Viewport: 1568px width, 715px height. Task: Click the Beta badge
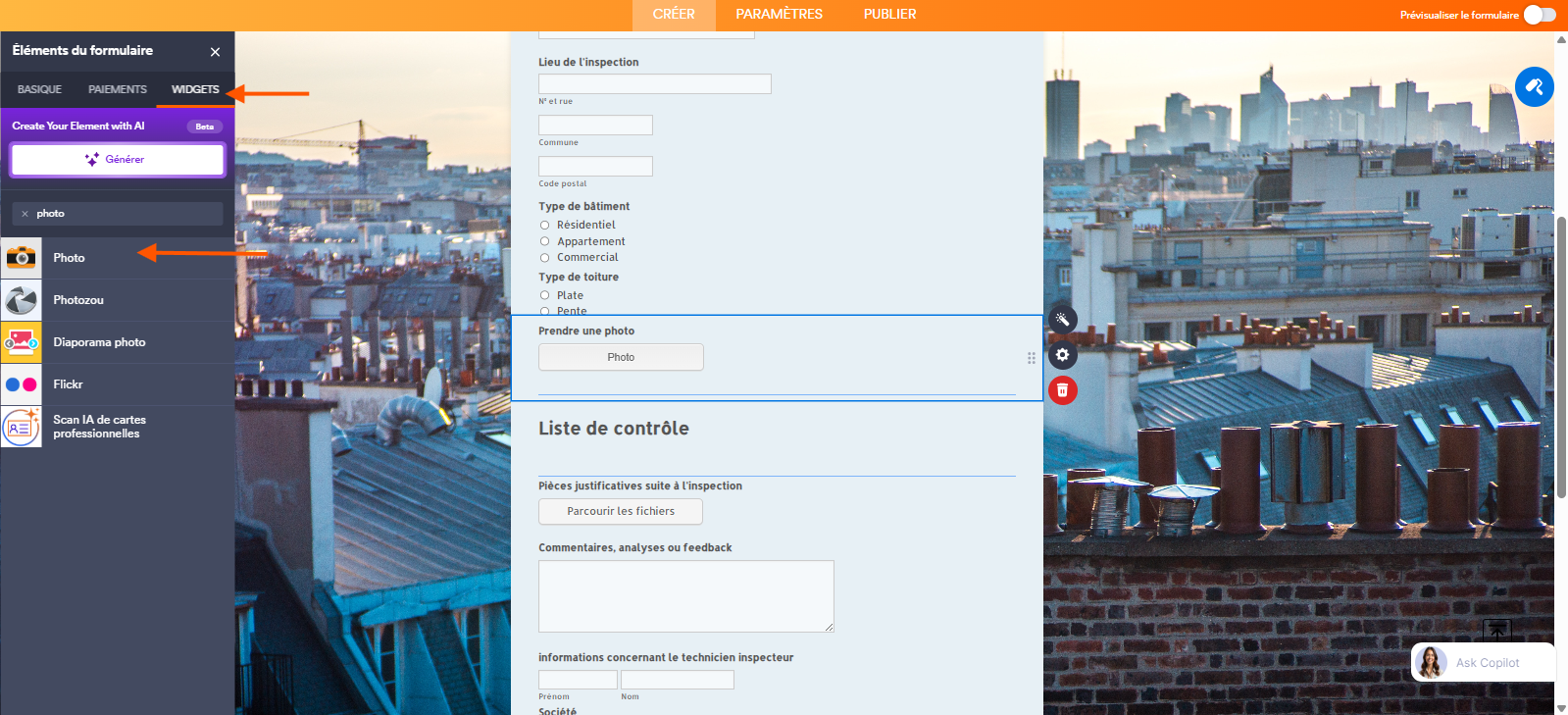[x=205, y=127]
